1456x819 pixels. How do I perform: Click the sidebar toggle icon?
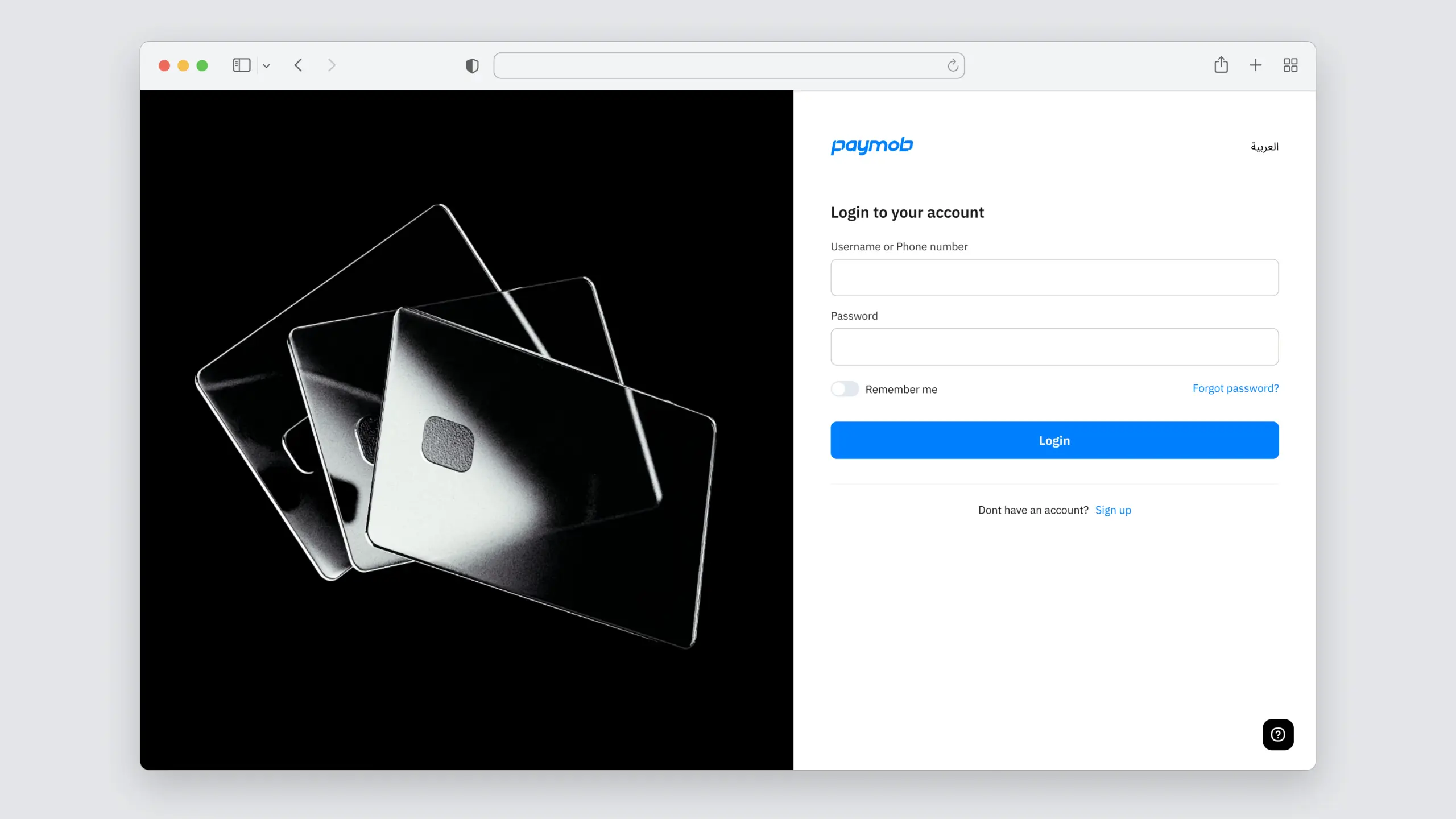[x=241, y=65]
